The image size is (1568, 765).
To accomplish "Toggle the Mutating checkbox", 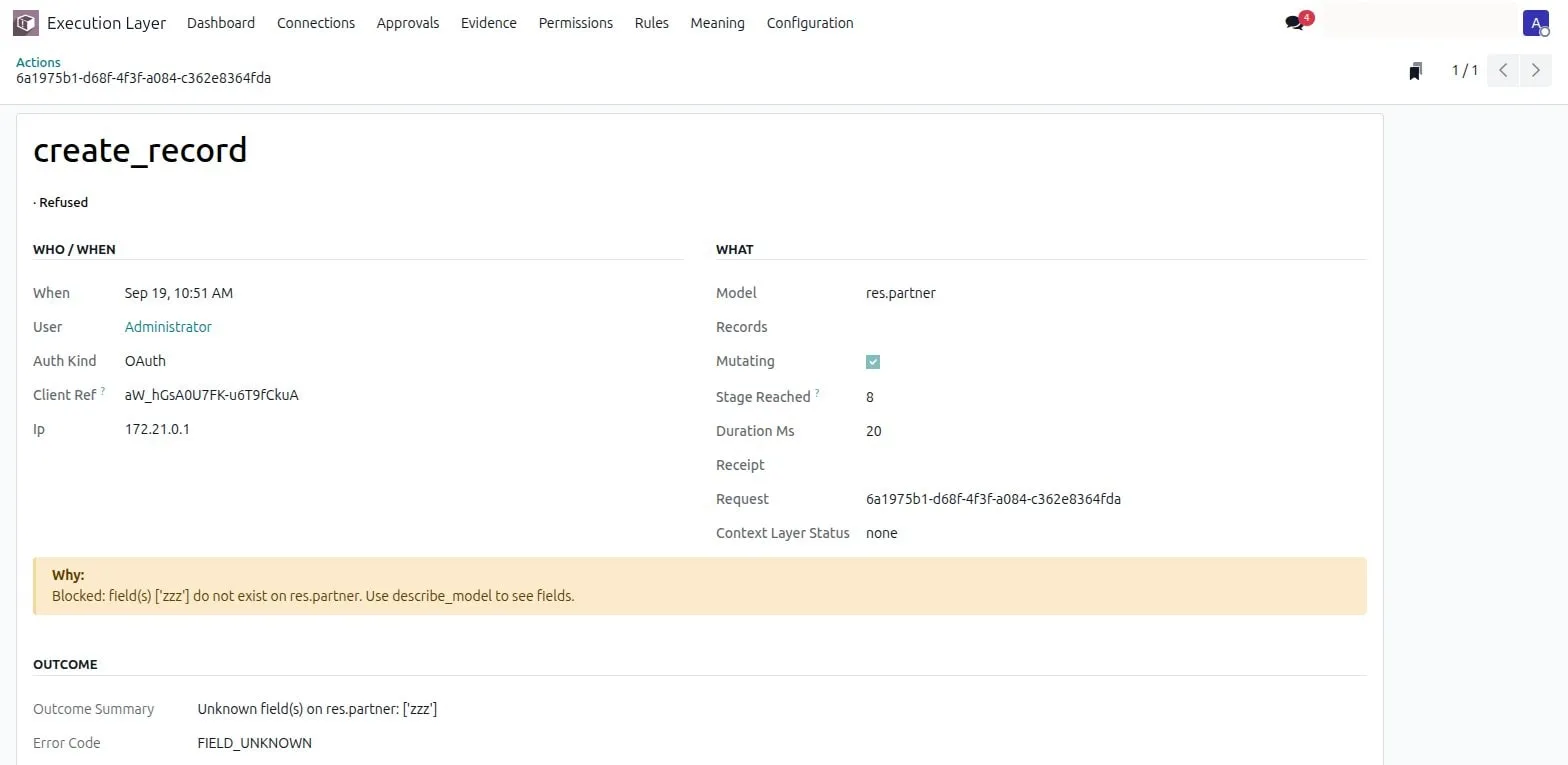I will tap(873, 362).
